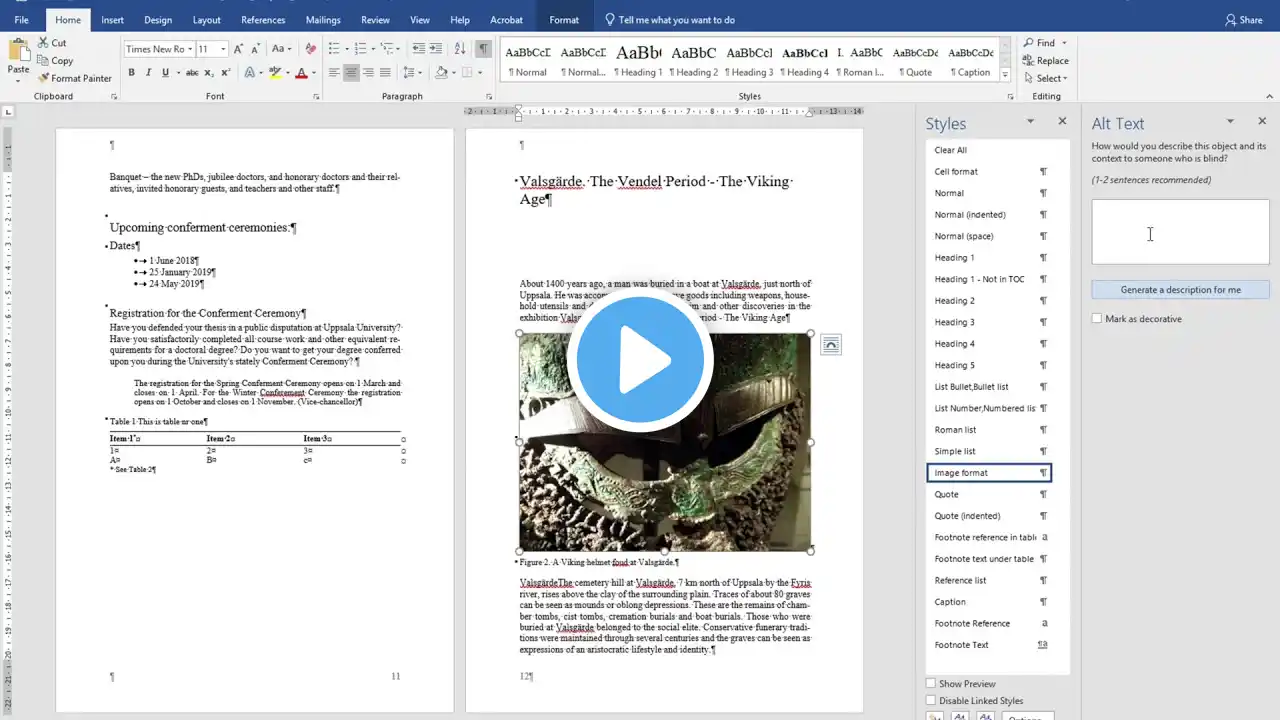
Task: Click Generate a description for me
Action: pyautogui.click(x=1180, y=290)
